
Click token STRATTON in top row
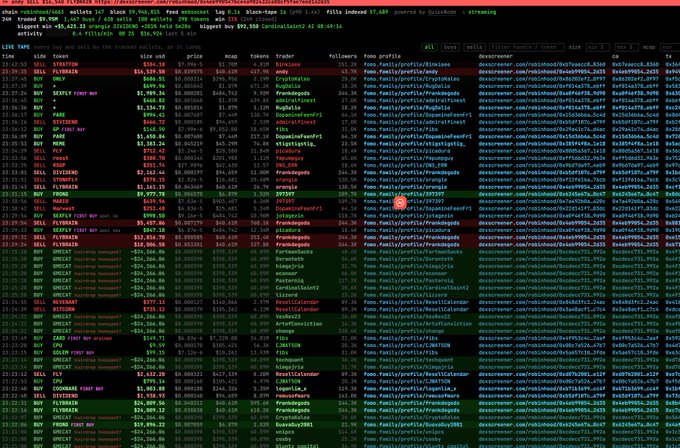[65, 65]
